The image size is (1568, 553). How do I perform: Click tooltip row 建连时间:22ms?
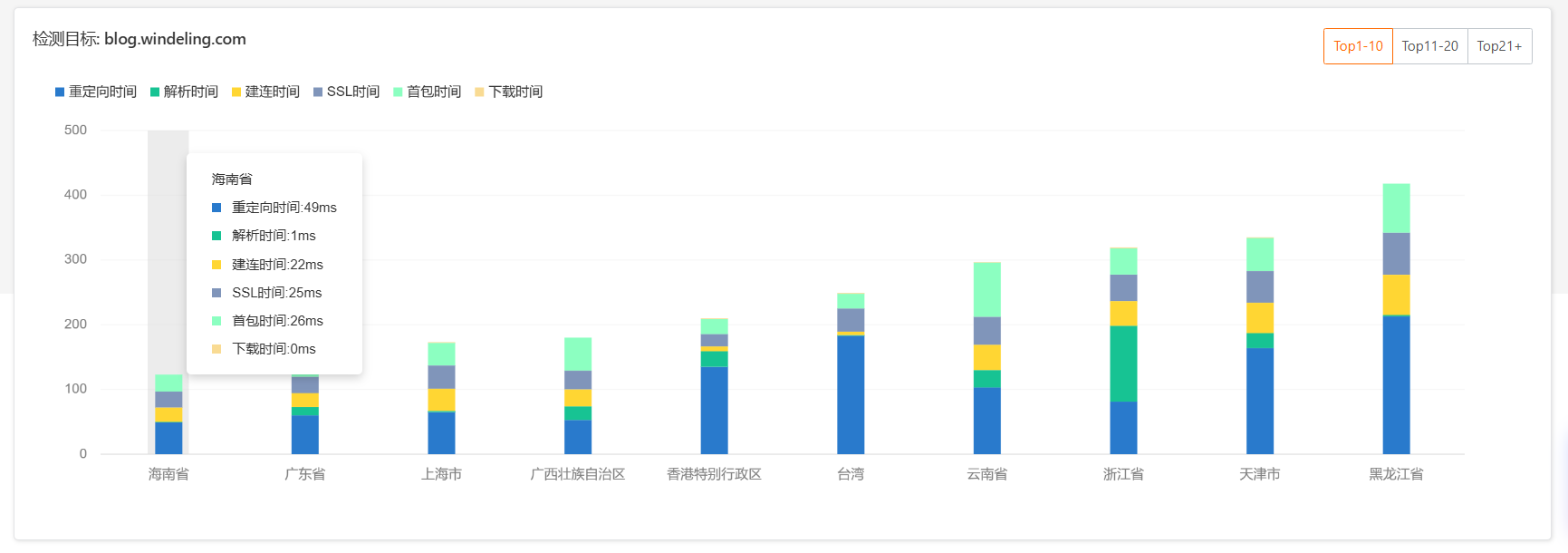pyautogui.click(x=267, y=265)
